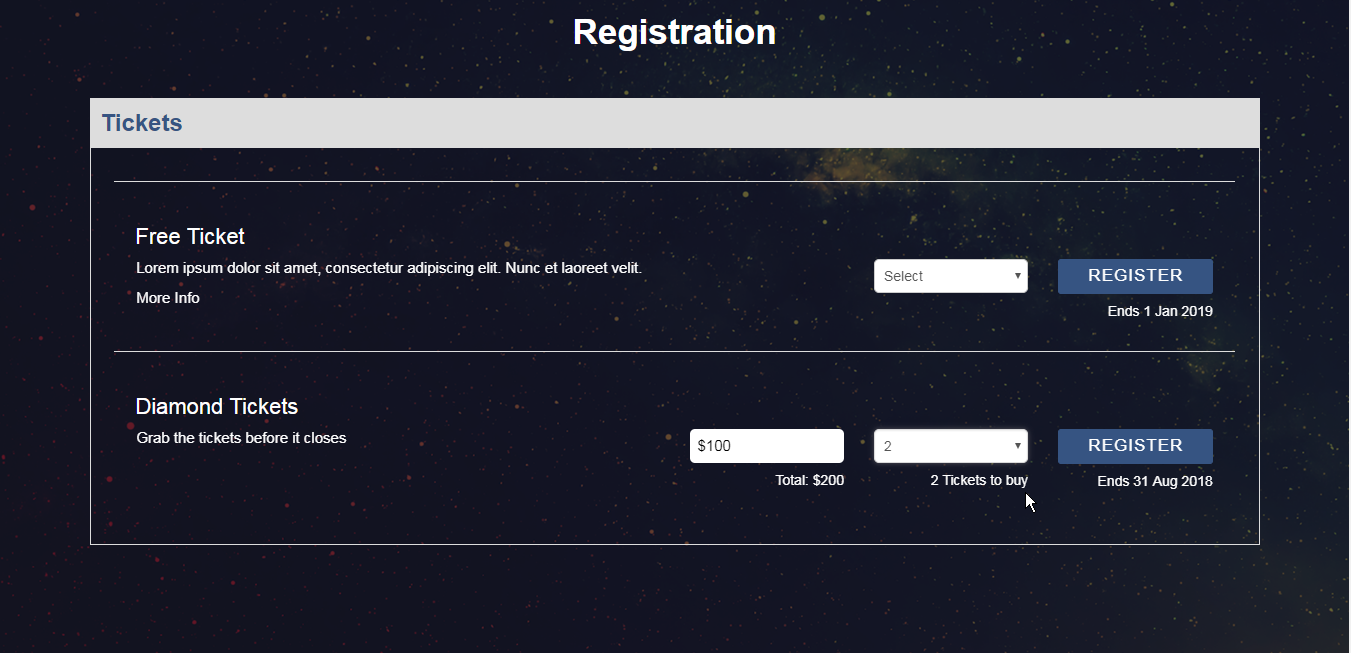This screenshot has height=653, width=1351.
Task: Click the Total: $200 label
Action: [x=810, y=480]
